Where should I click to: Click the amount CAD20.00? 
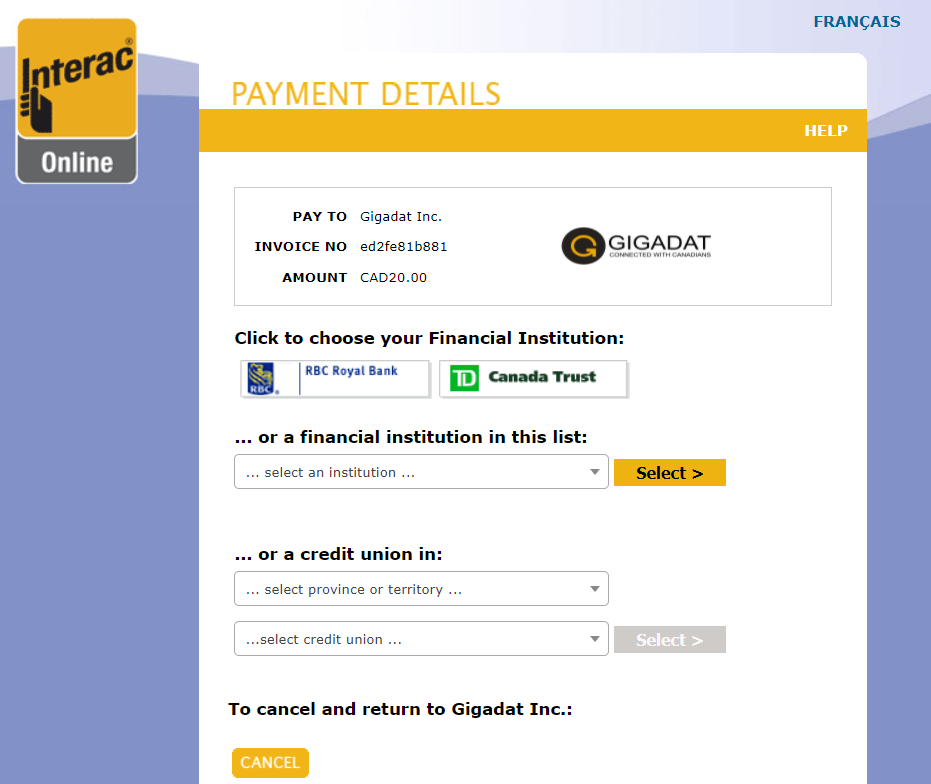394,277
